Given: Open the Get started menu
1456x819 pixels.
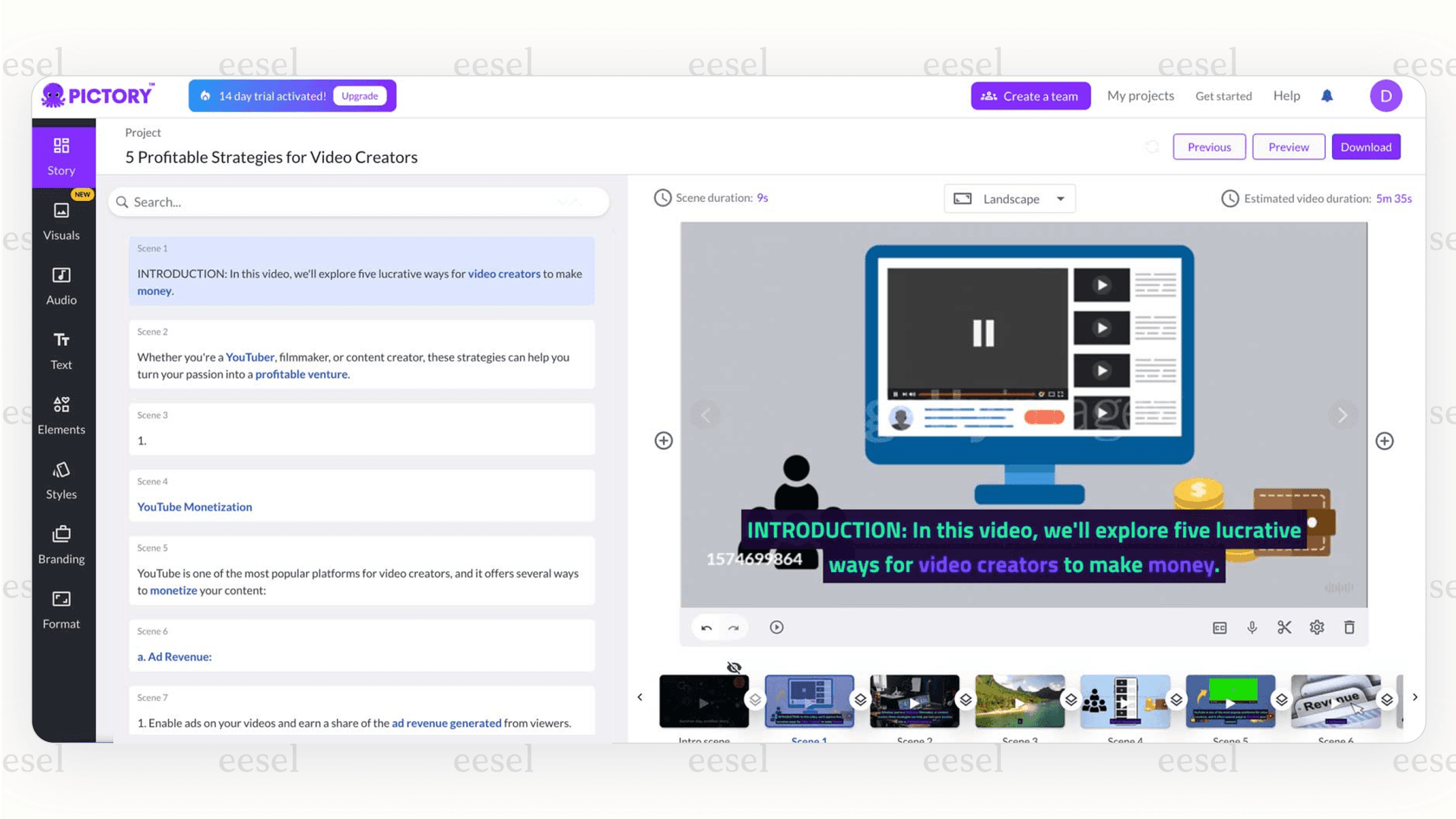Looking at the screenshot, I should [x=1224, y=95].
